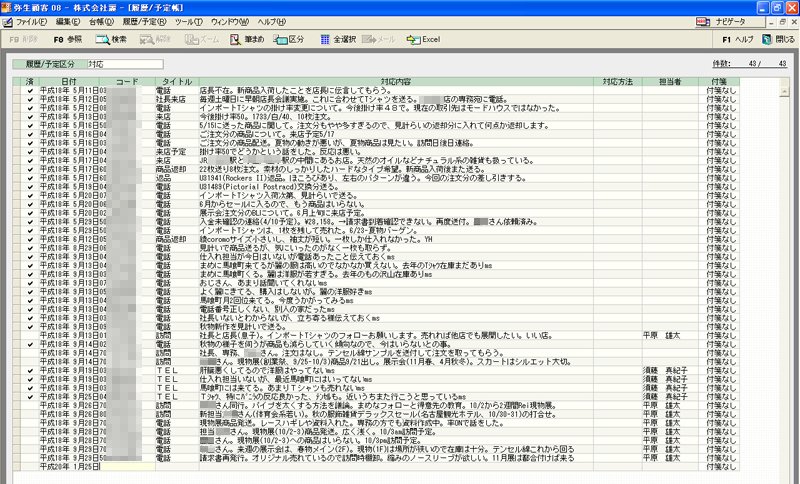The image size is (800, 484).
Task: Open the ナビゲータ panel button
Action: click(x=730, y=22)
